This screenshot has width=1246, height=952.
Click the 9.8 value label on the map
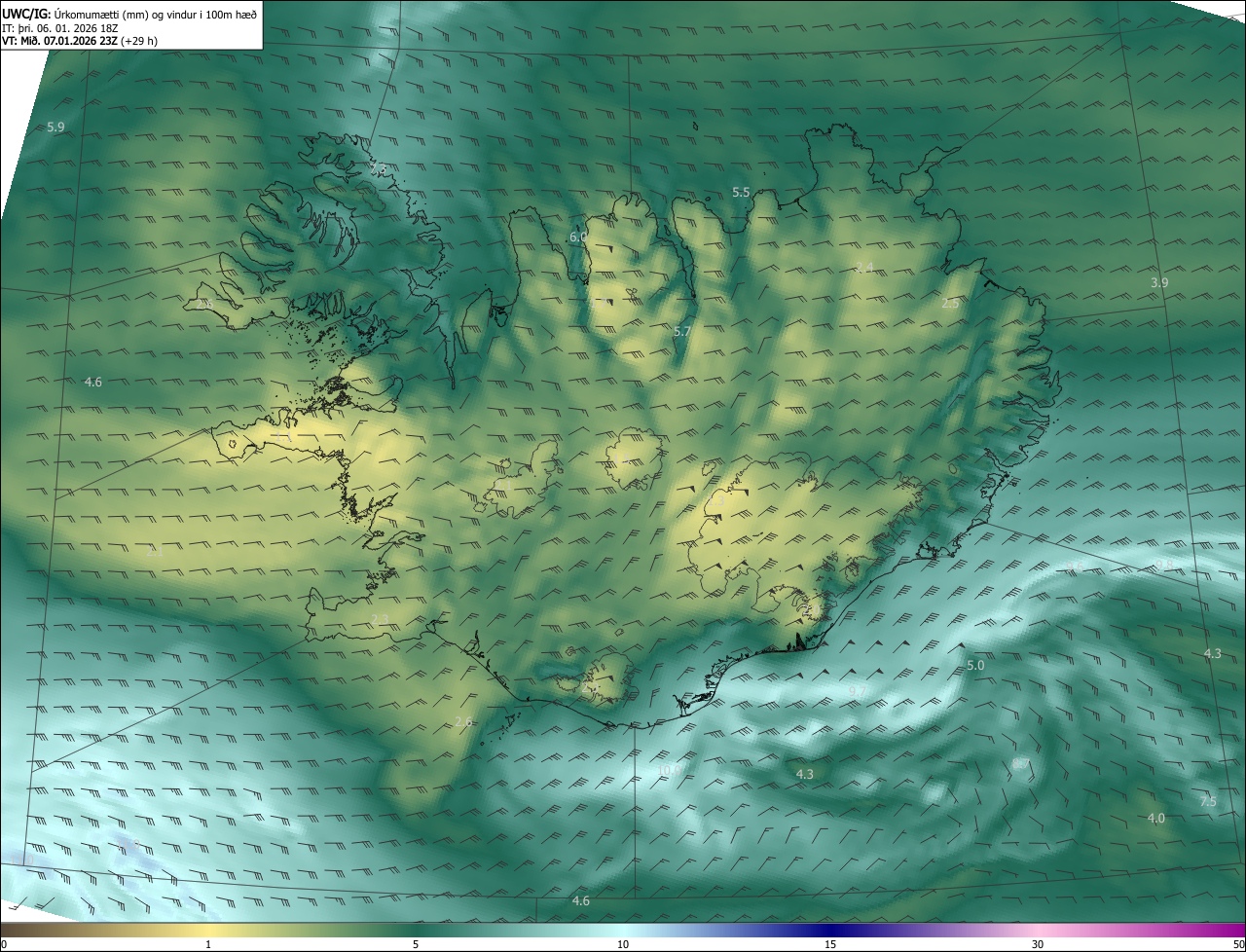click(x=1164, y=566)
